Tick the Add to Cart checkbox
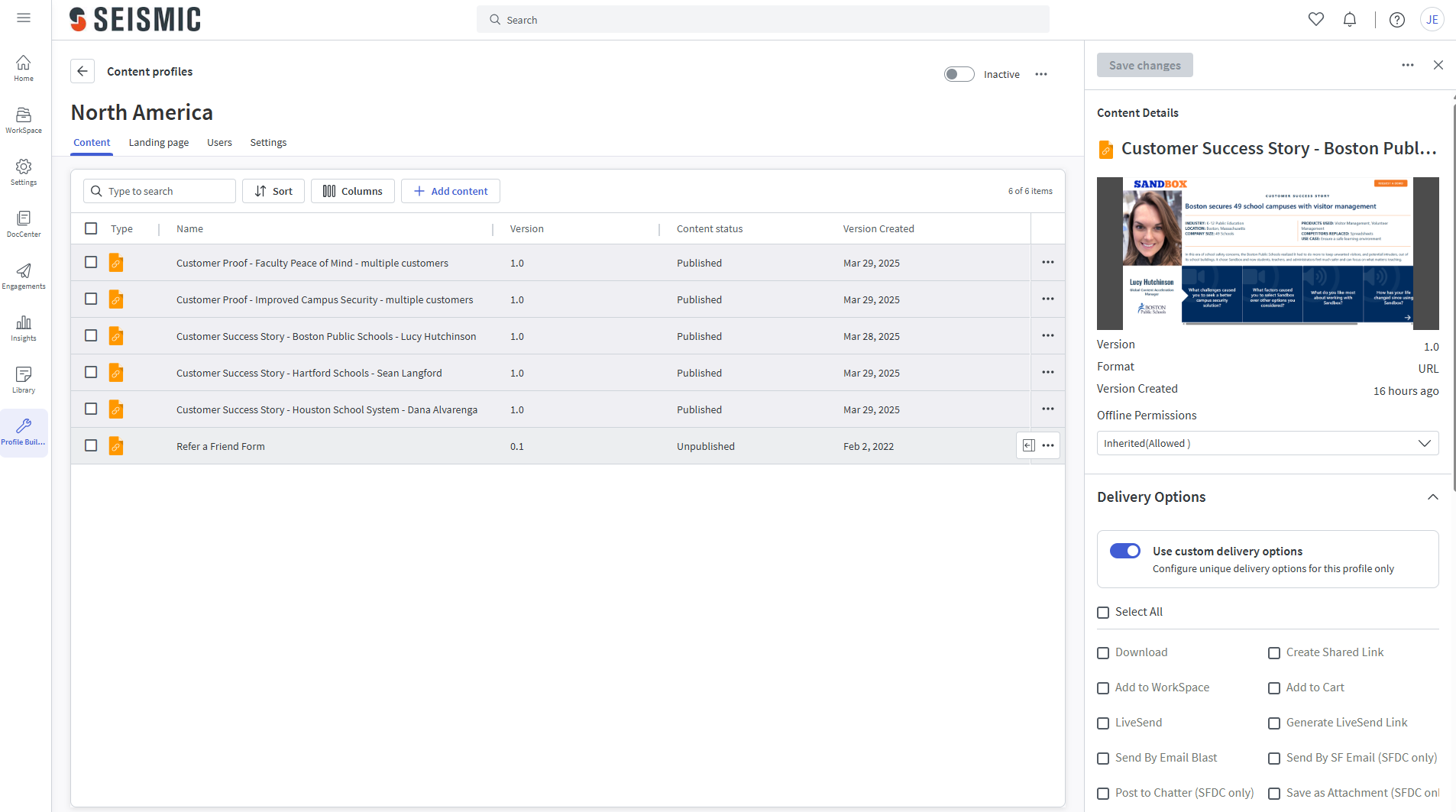This screenshot has height=812, width=1456. click(1274, 688)
